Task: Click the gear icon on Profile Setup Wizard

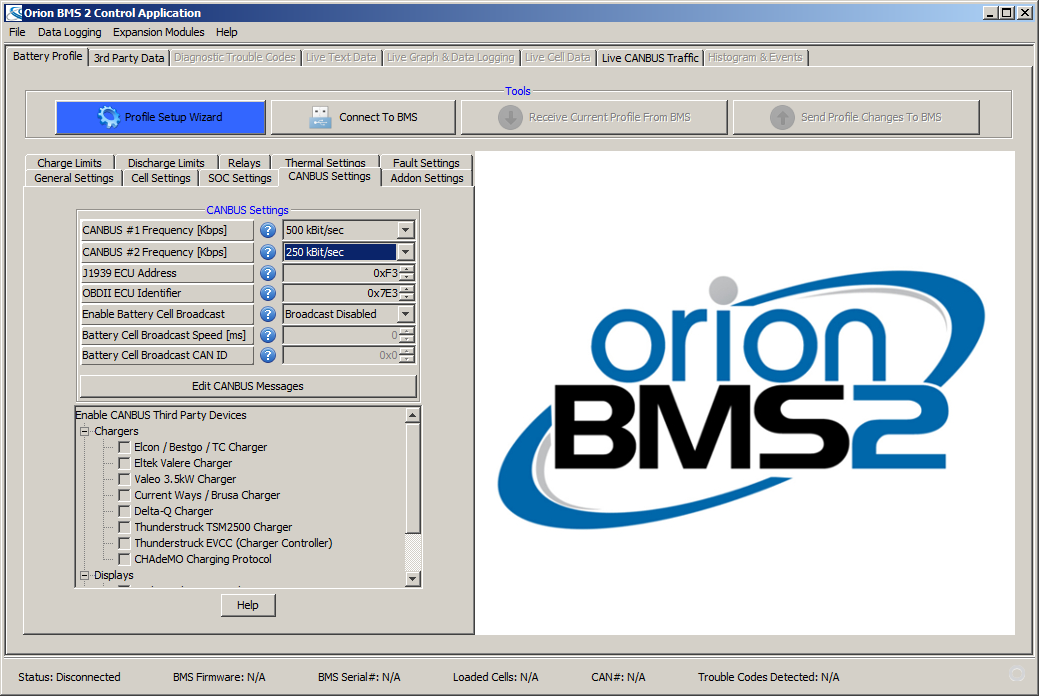Action: click(109, 117)
